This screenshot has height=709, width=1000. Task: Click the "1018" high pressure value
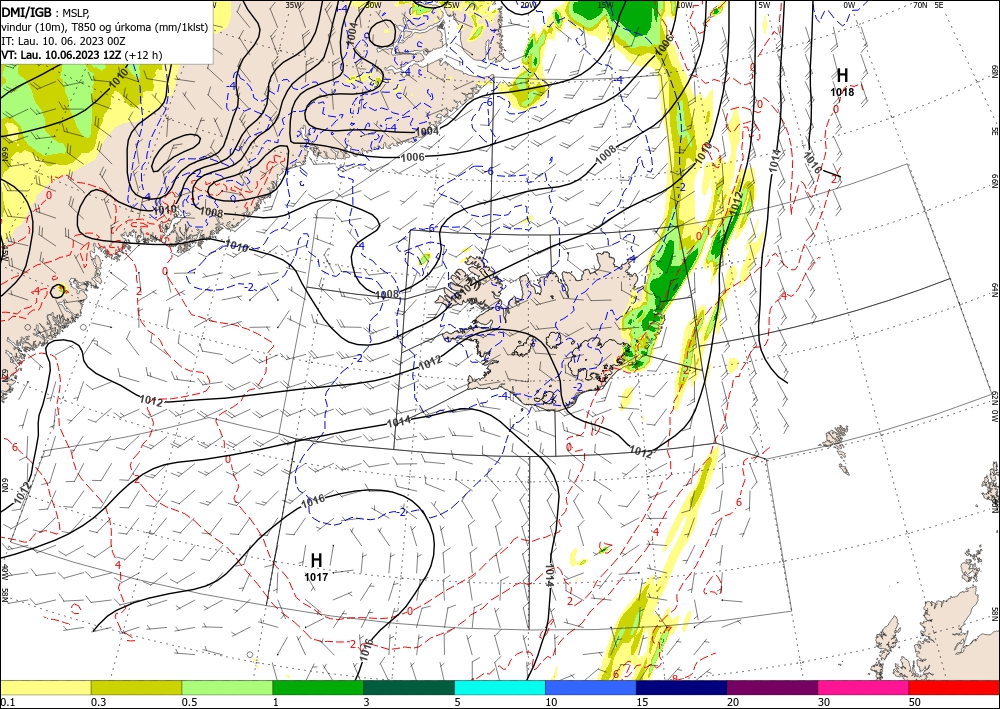click(842, 92)
